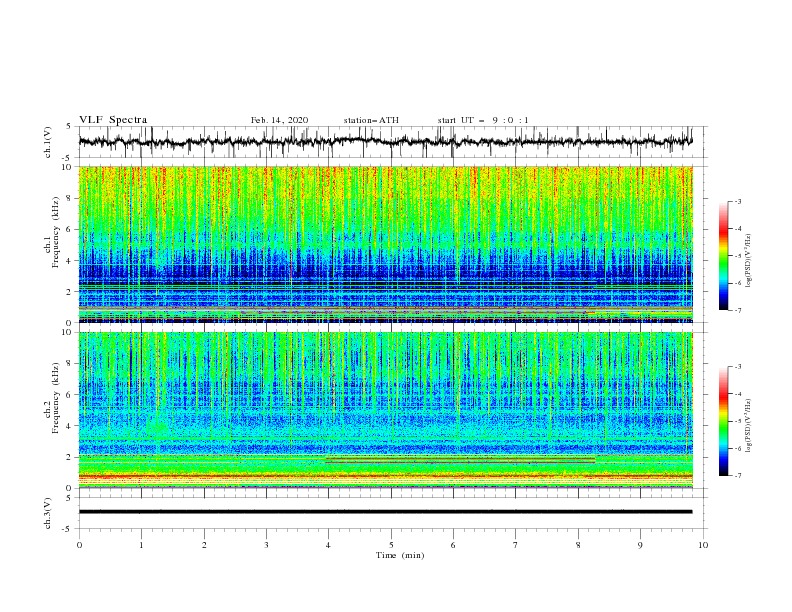Click the ch.1 PSD color scale bar
792x612 pixels.
tap(724, 256)
